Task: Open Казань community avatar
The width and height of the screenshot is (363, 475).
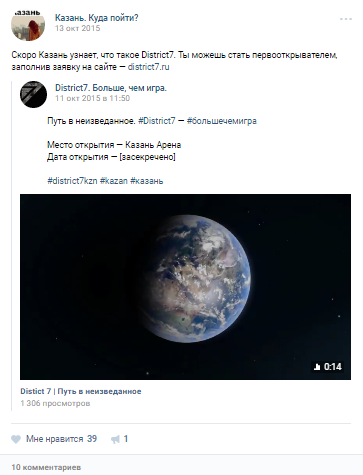Action: 28,24
